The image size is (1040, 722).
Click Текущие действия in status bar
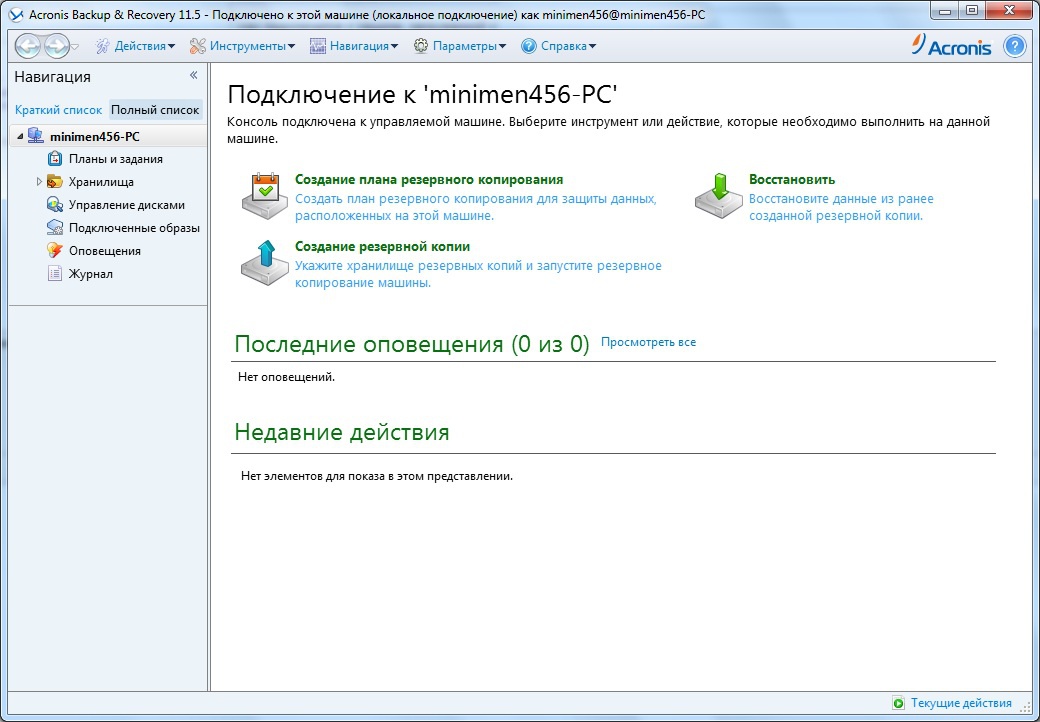coord(960,703)
